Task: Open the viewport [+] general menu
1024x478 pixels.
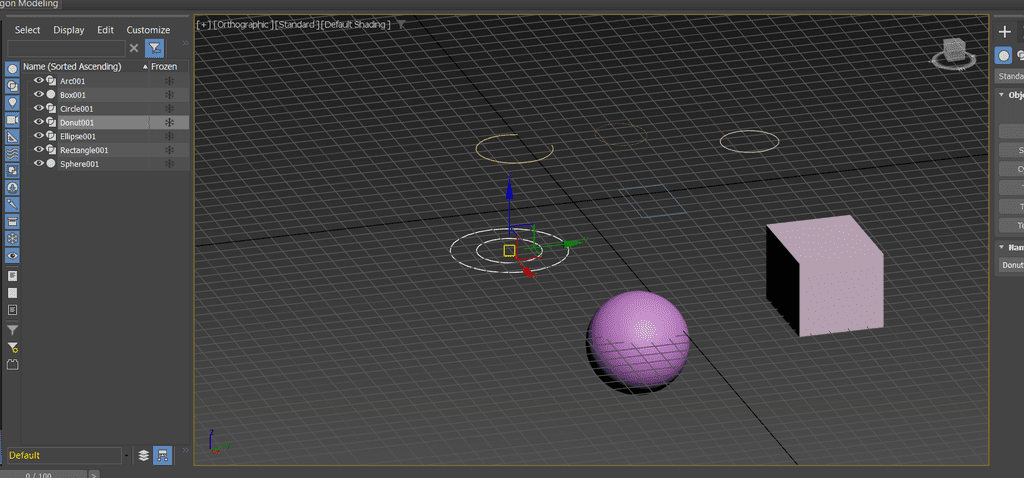Action: click(x=204, y=25)
